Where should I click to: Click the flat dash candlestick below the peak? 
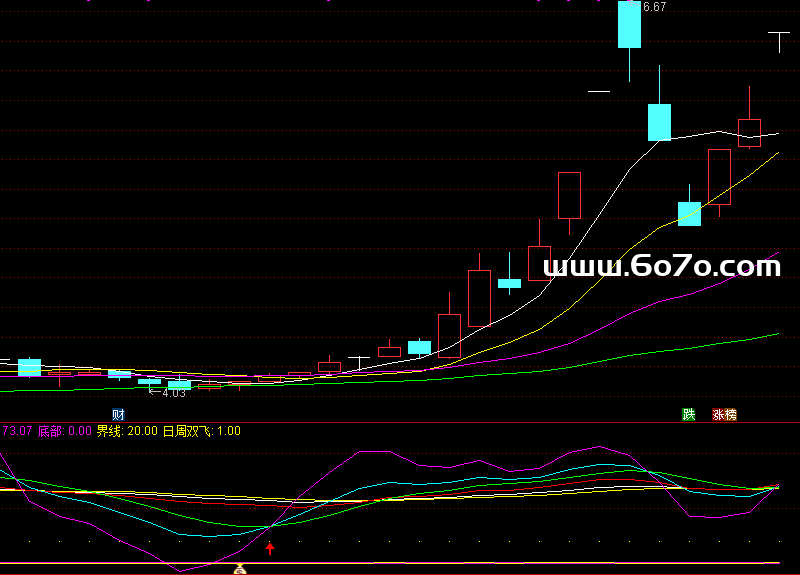coord(599,91)
